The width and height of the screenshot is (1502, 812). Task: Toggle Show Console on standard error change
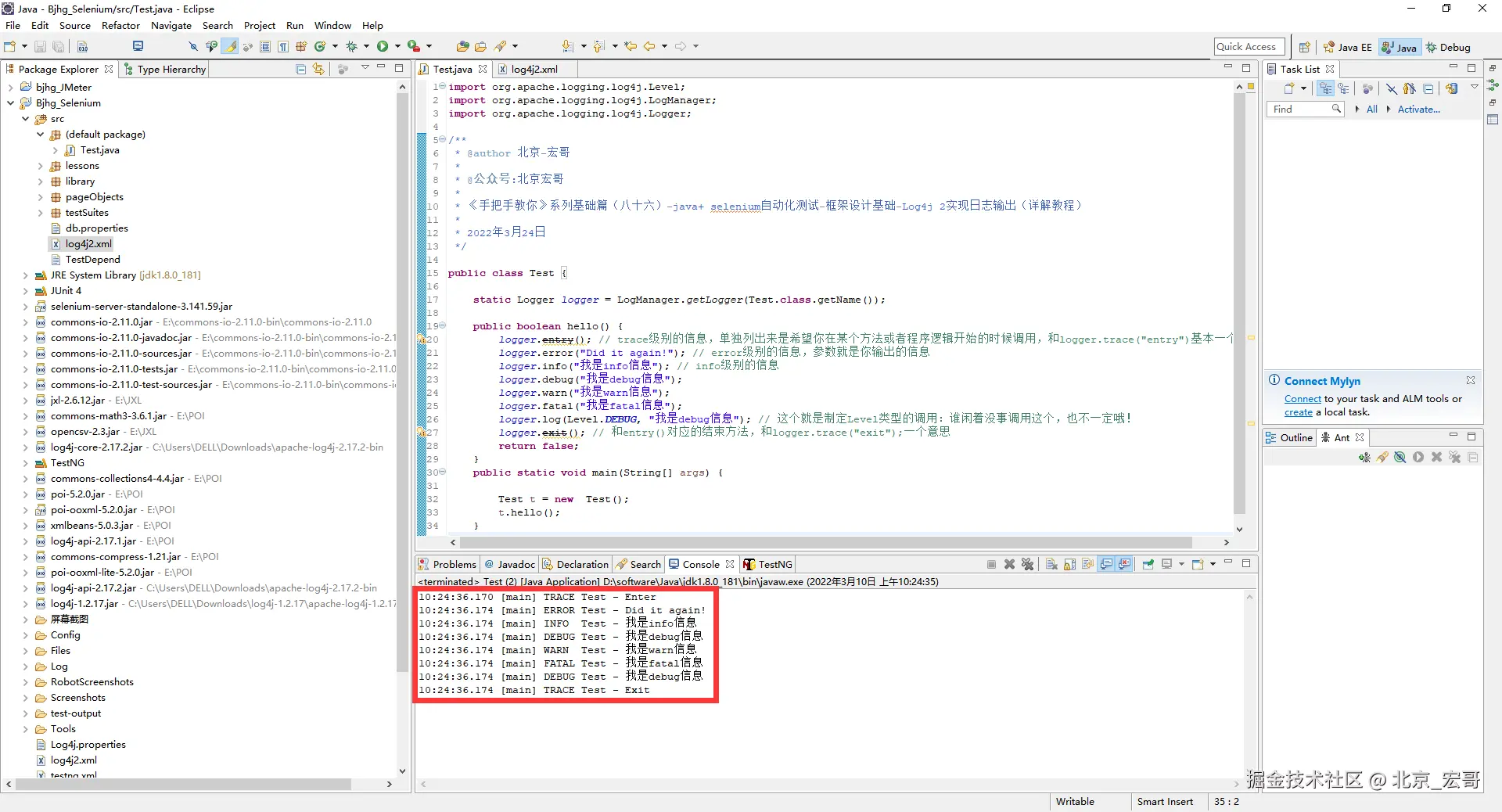click(1124, 564)
